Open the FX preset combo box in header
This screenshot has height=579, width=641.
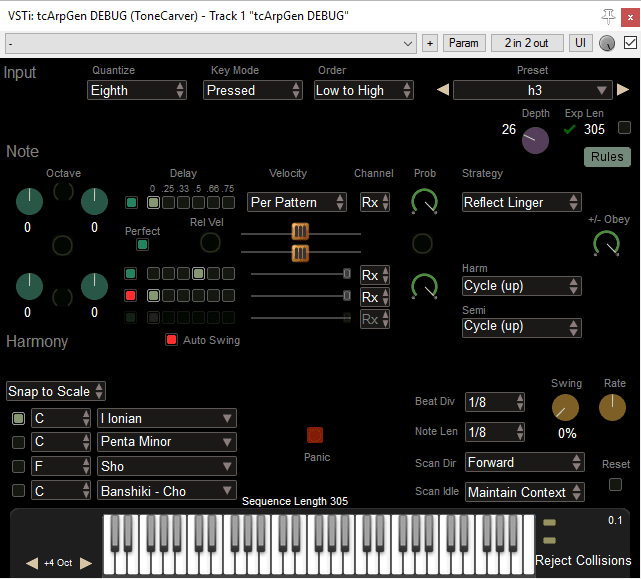click(x=211, y=43)
